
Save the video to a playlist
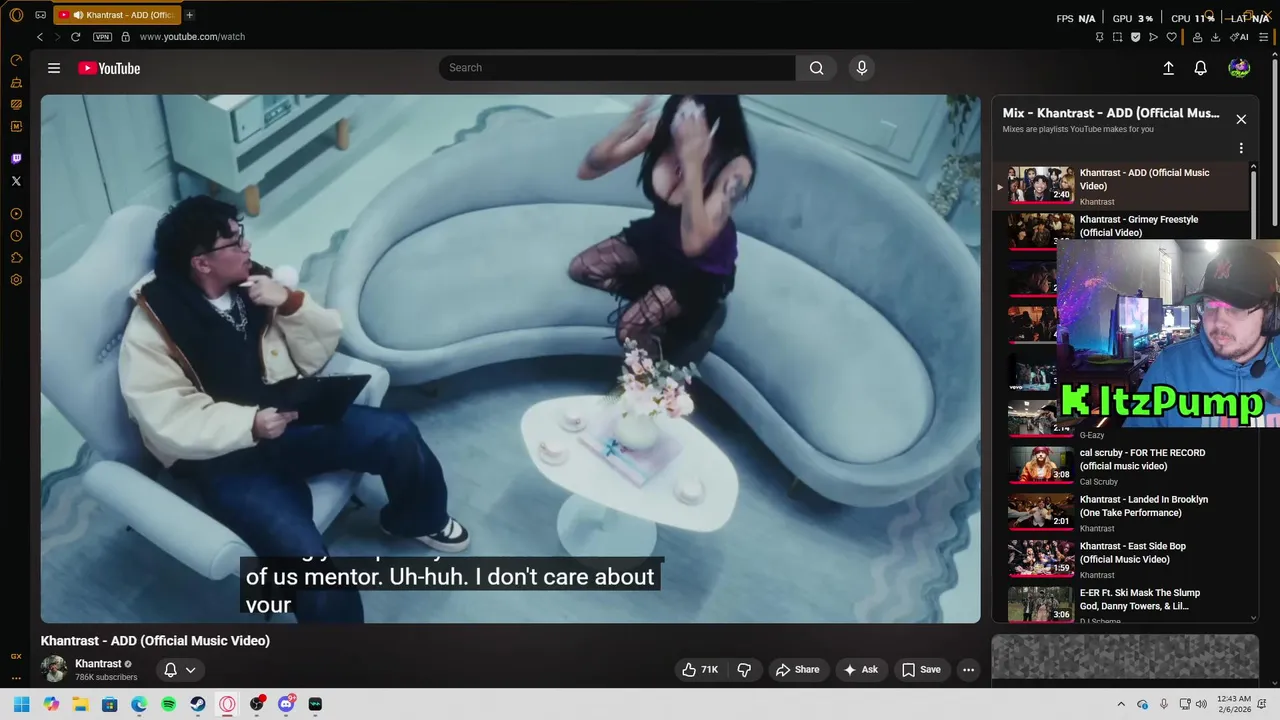[921, 670]
